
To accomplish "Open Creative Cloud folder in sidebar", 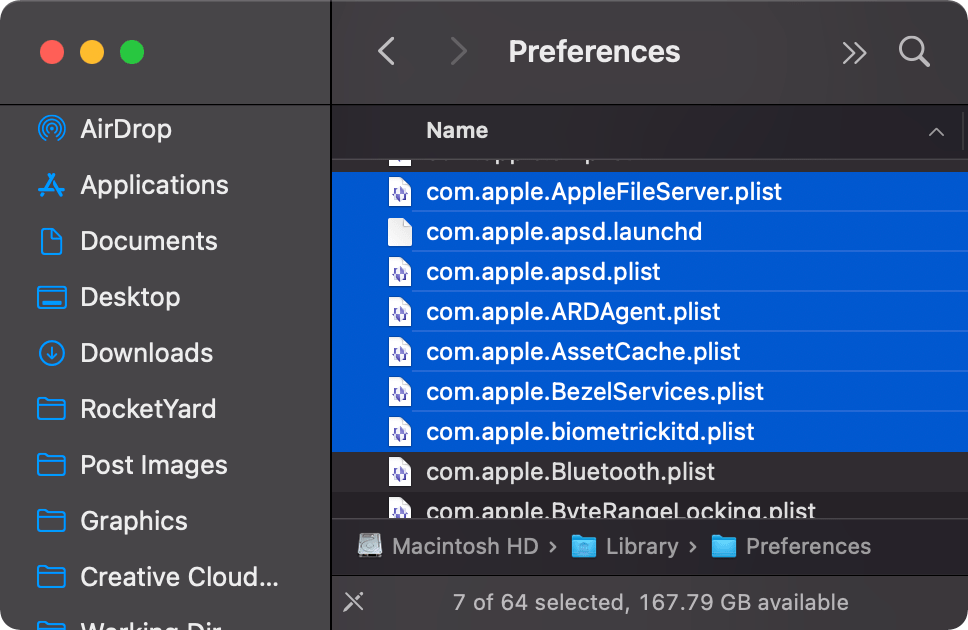I will point(178,577).
